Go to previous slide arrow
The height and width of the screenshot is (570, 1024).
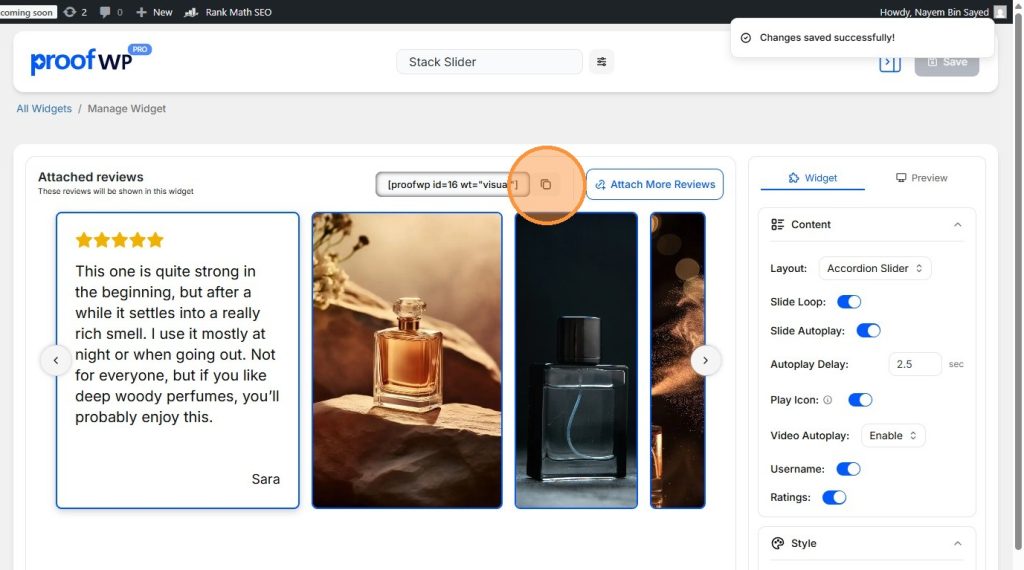click(x=56, y=360)
